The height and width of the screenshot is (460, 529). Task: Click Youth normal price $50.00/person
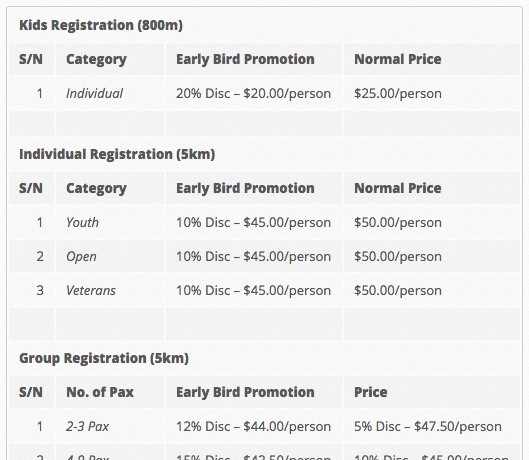coord(398,222)
